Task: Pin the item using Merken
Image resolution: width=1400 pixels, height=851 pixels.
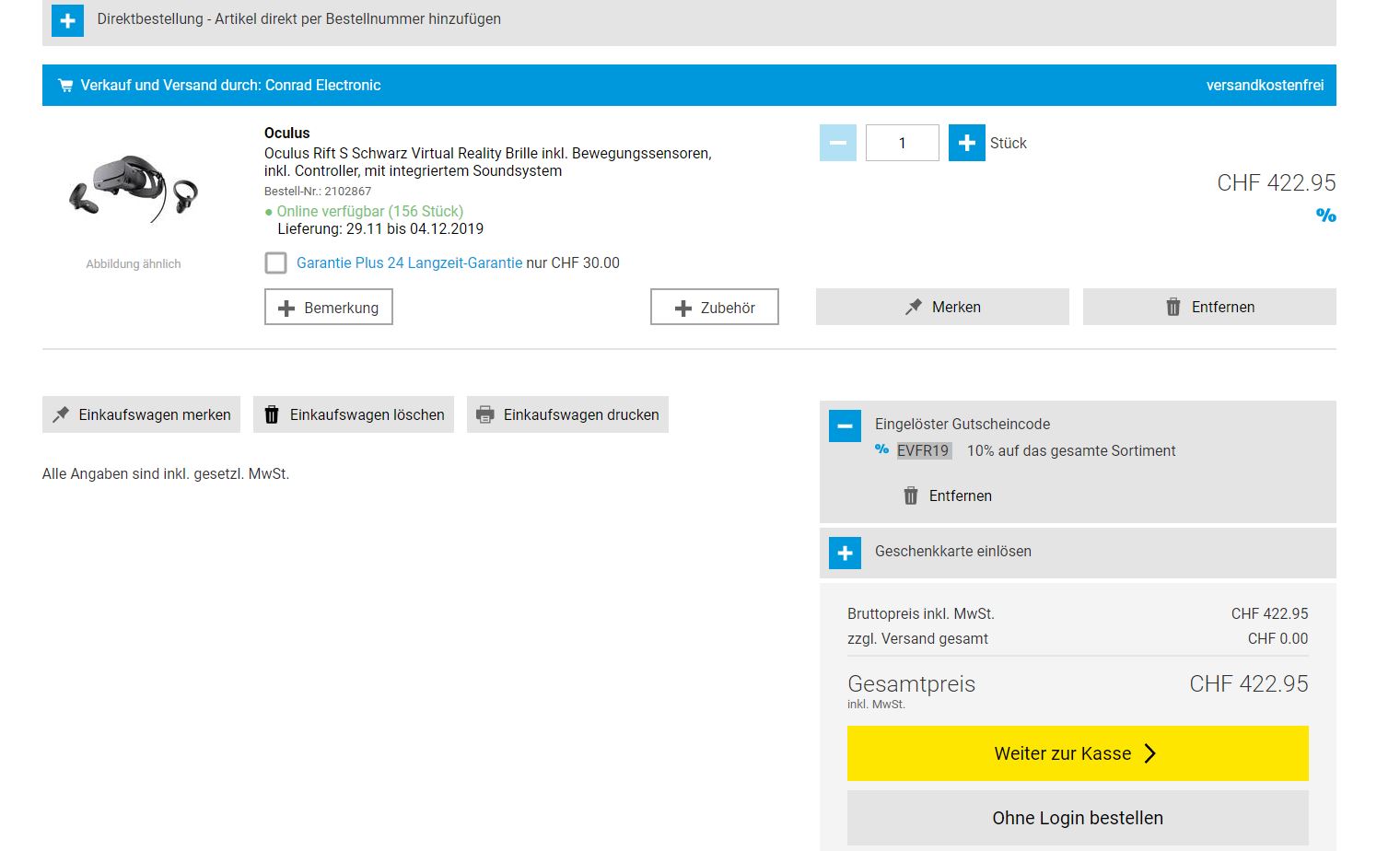Action: click(x=941, y=308)
